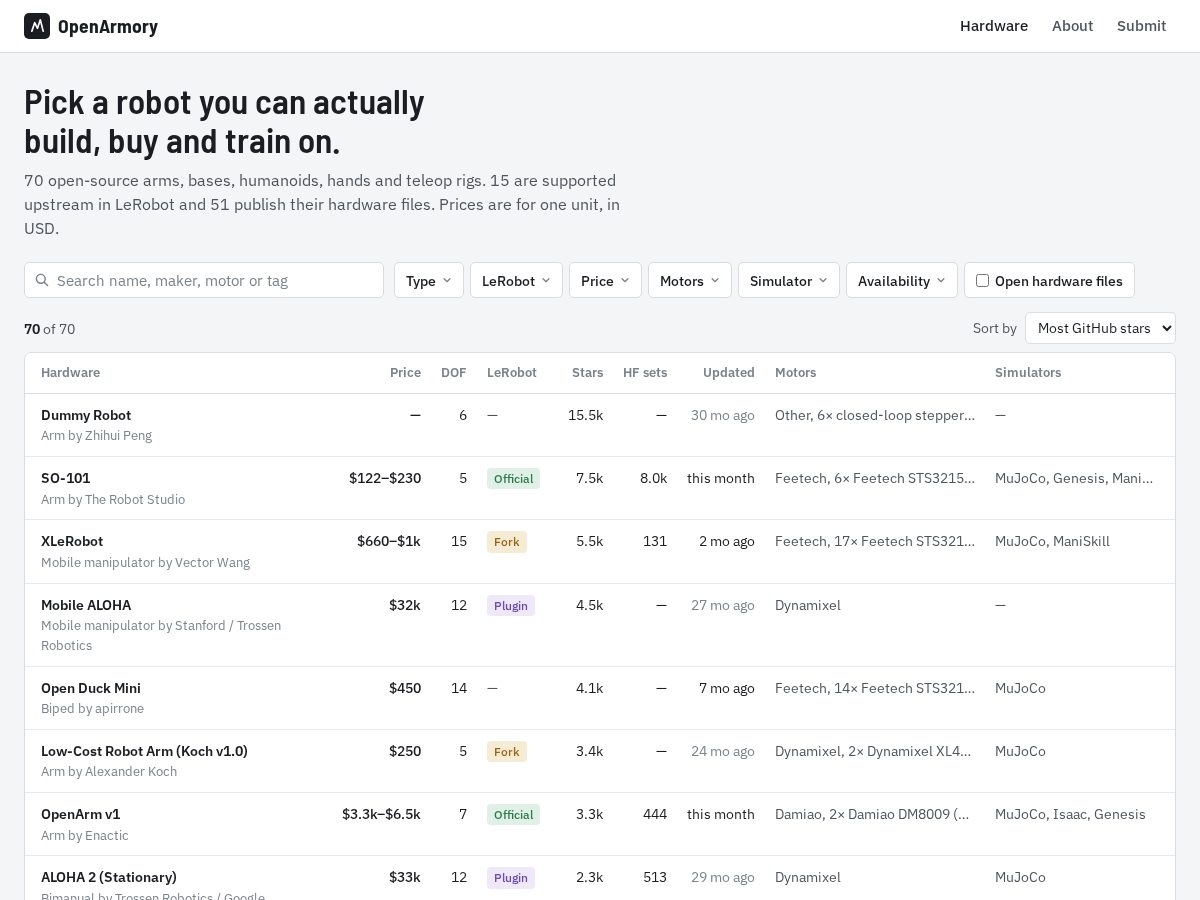Click 'Mobile manipulator by Vector Wang' subtitle

tap(145, 562)
